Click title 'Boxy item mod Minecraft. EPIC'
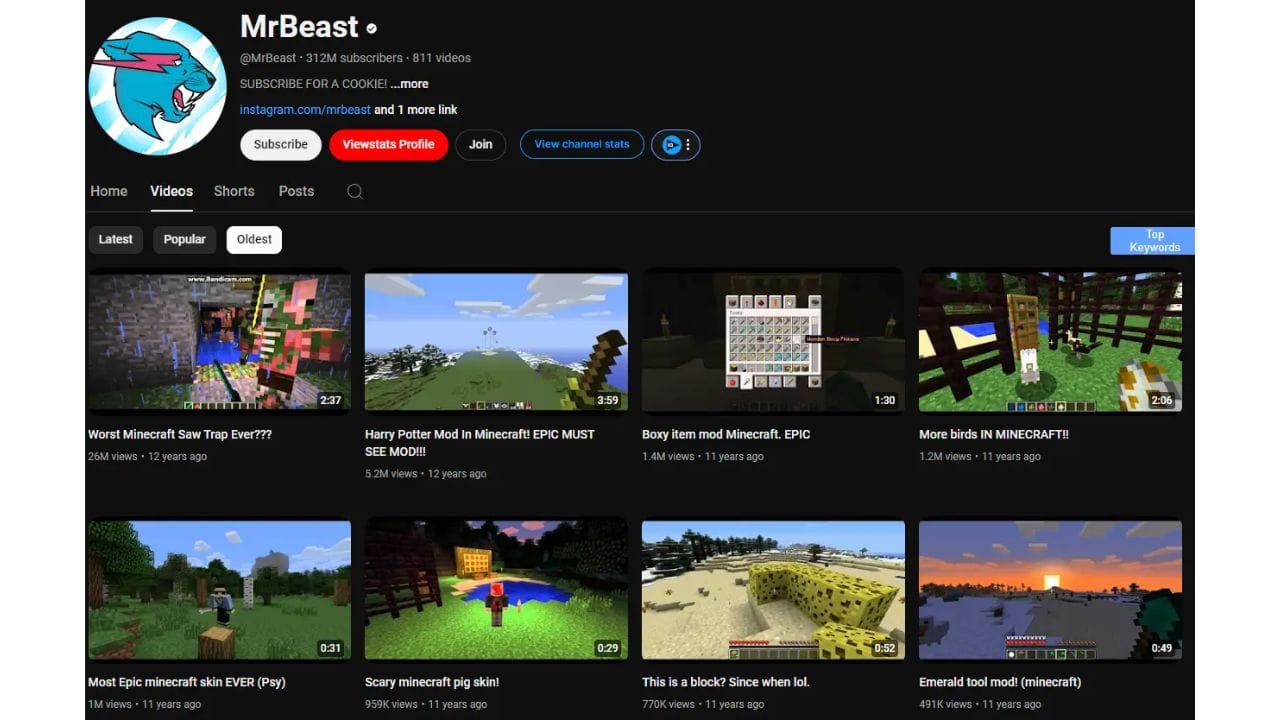Viewport: 1280px width, 720px height. click(x=726, y=435)
